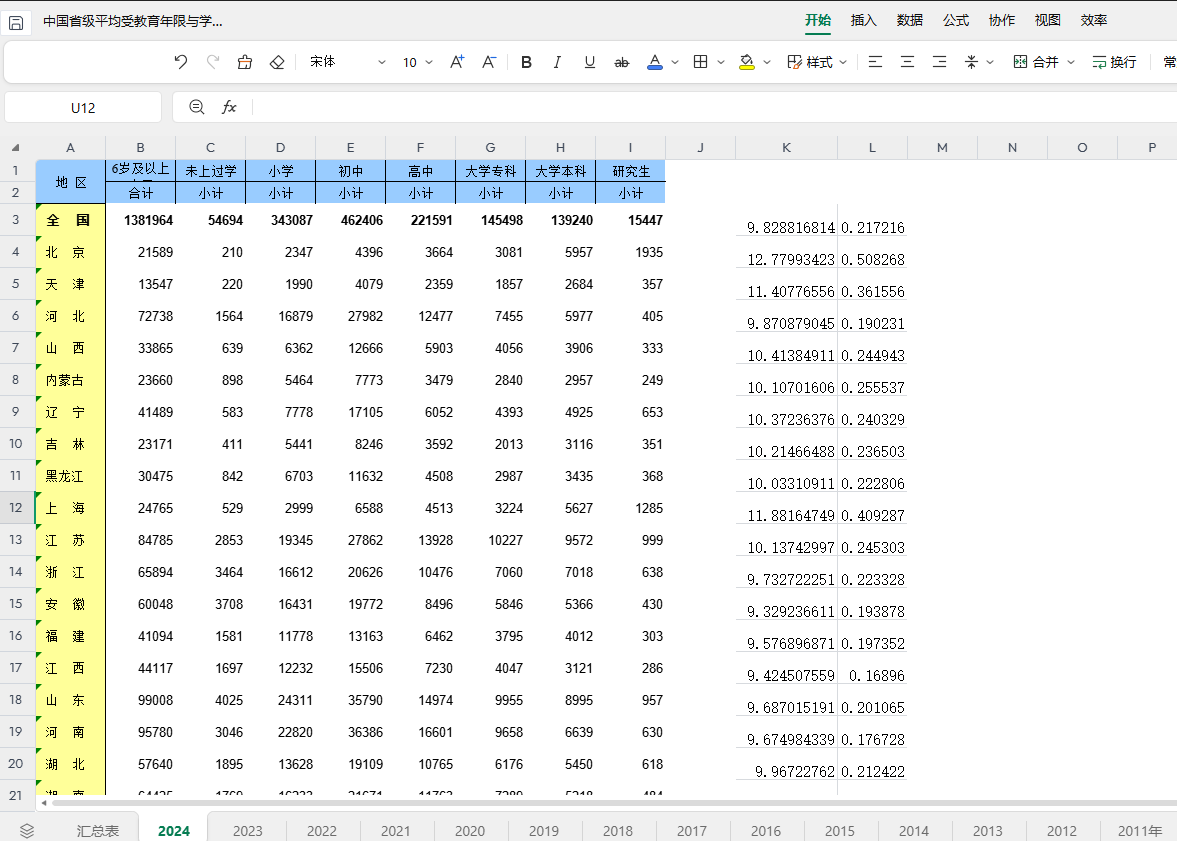1177x841 pixels.
Task: Click the save document icon
Action: pos(16,23)
